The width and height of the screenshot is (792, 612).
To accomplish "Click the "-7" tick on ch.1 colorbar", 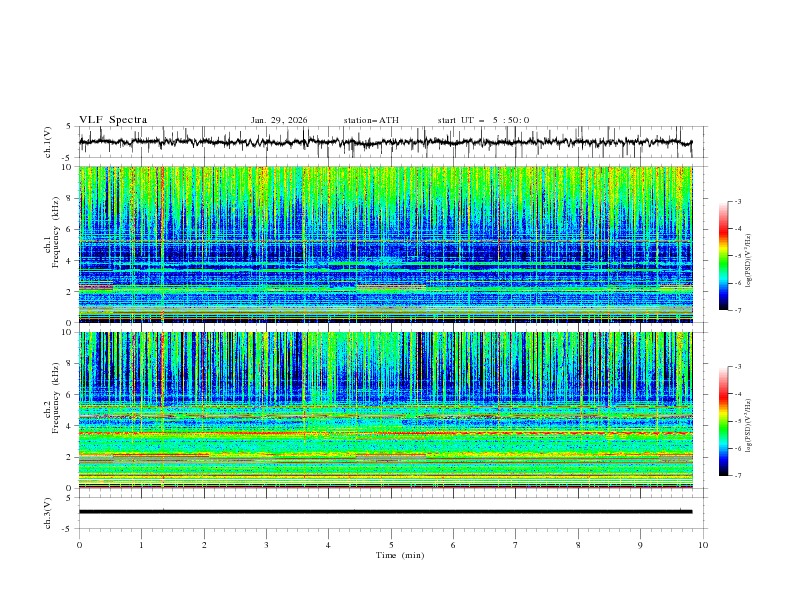I will (737, 310).
